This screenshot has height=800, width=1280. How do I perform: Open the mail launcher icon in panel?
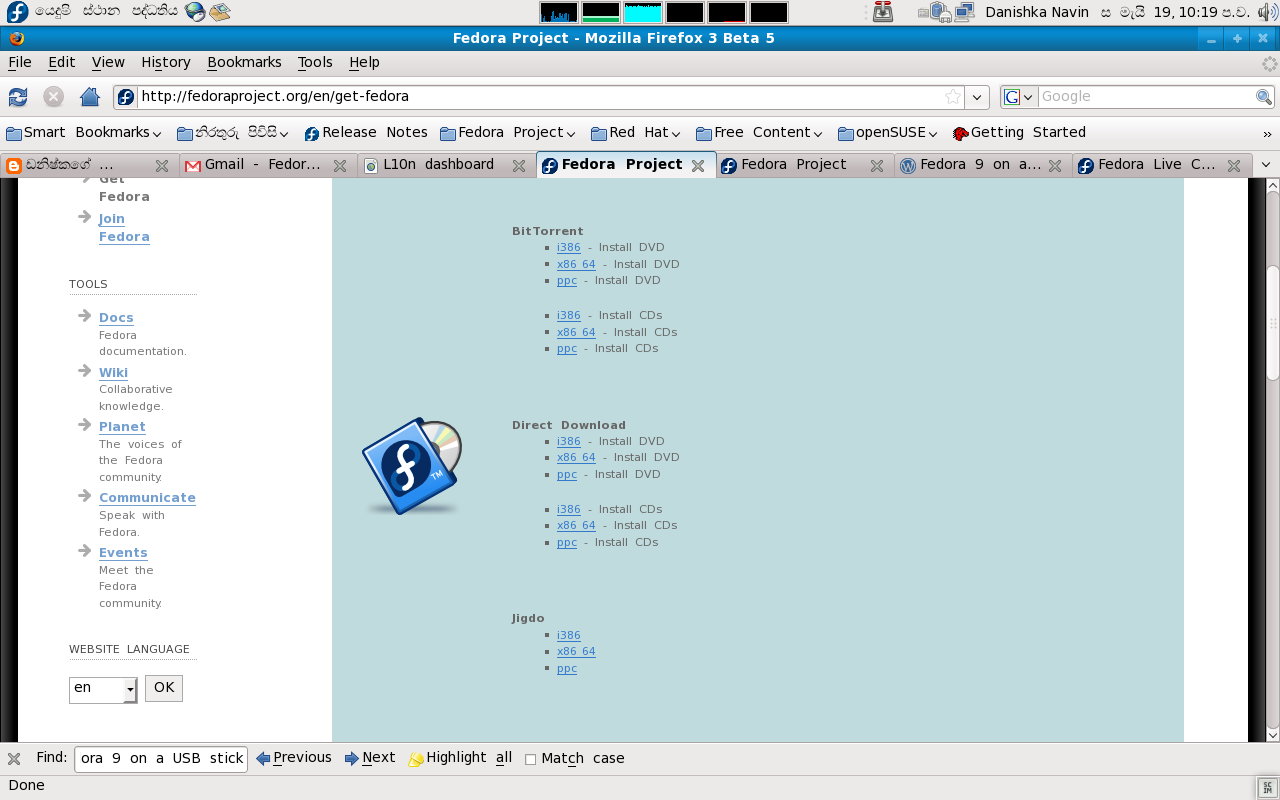click(x=220, y=12)
